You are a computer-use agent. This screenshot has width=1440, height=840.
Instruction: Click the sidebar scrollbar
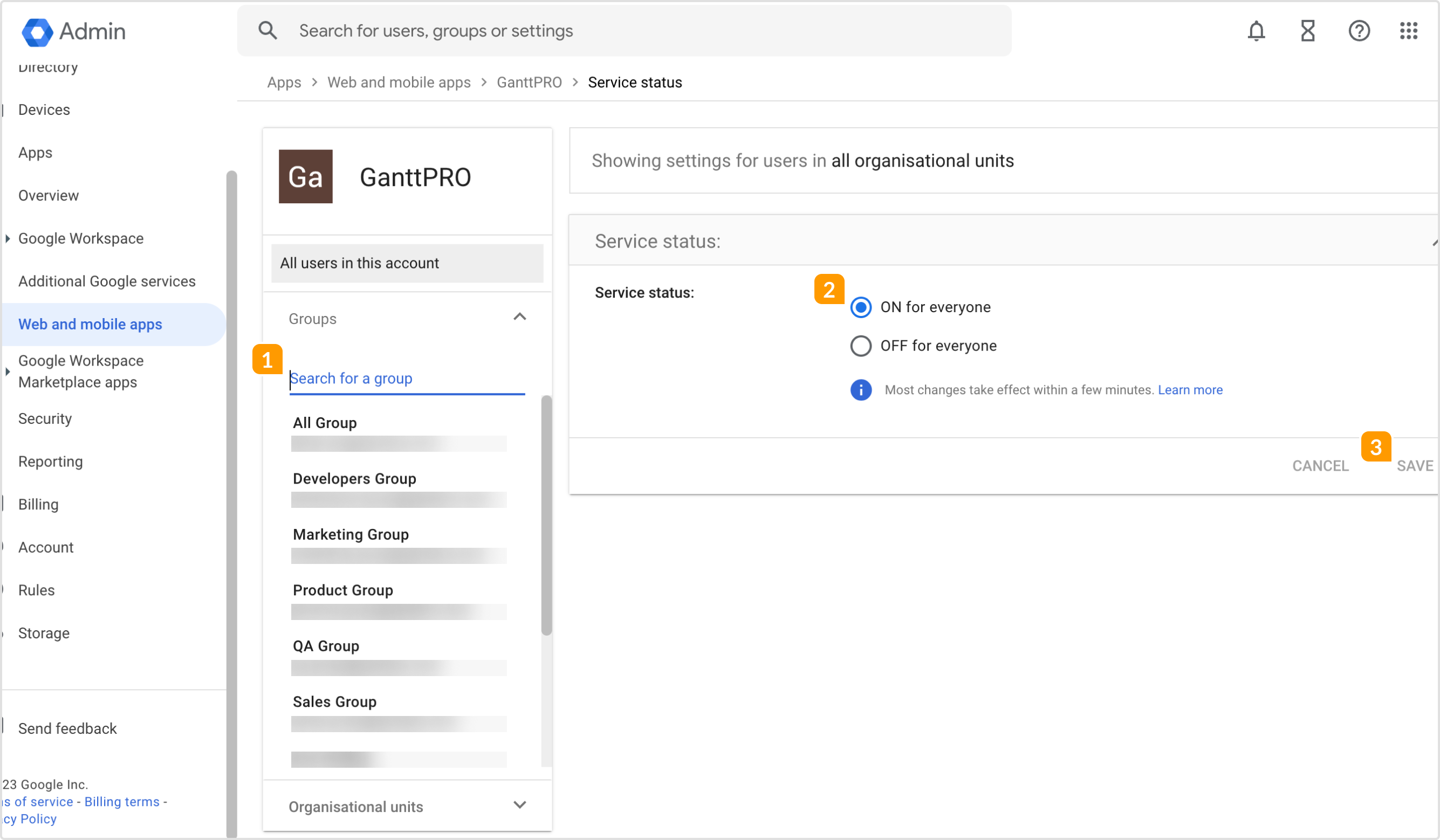(x=231, y=504)
